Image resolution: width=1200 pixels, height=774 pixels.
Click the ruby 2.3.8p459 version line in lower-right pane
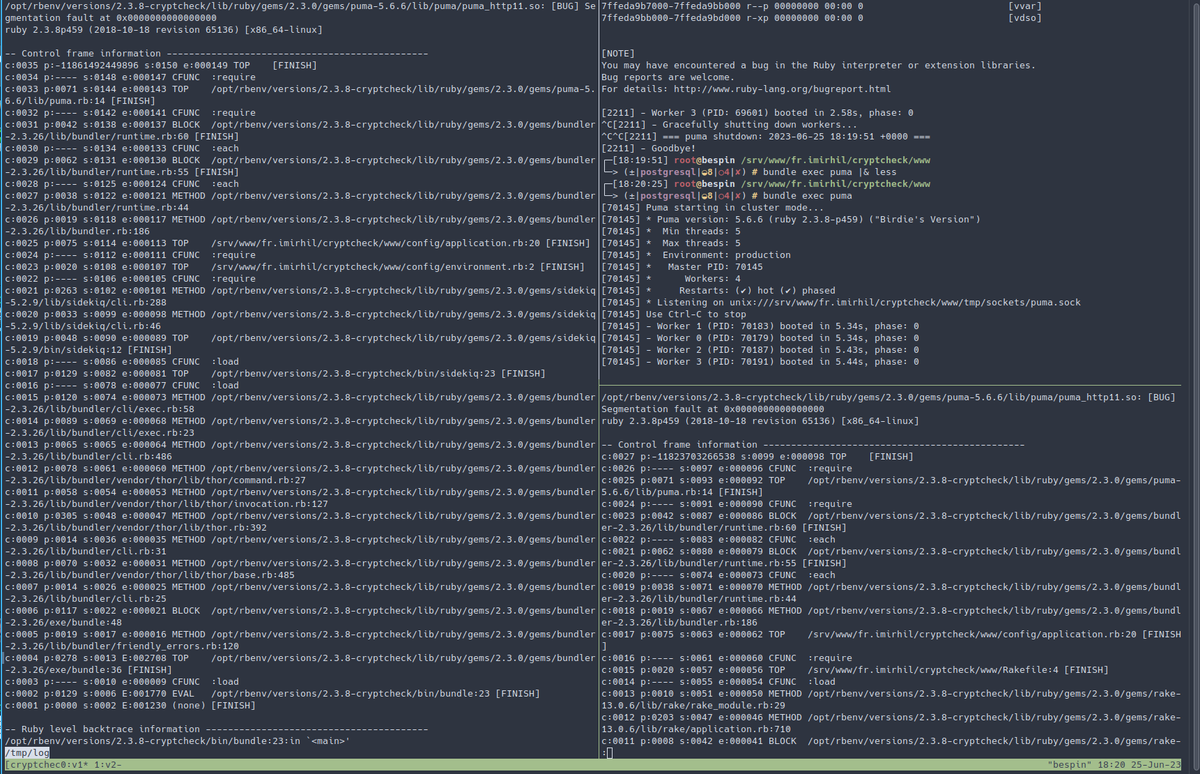pos(760,420)
